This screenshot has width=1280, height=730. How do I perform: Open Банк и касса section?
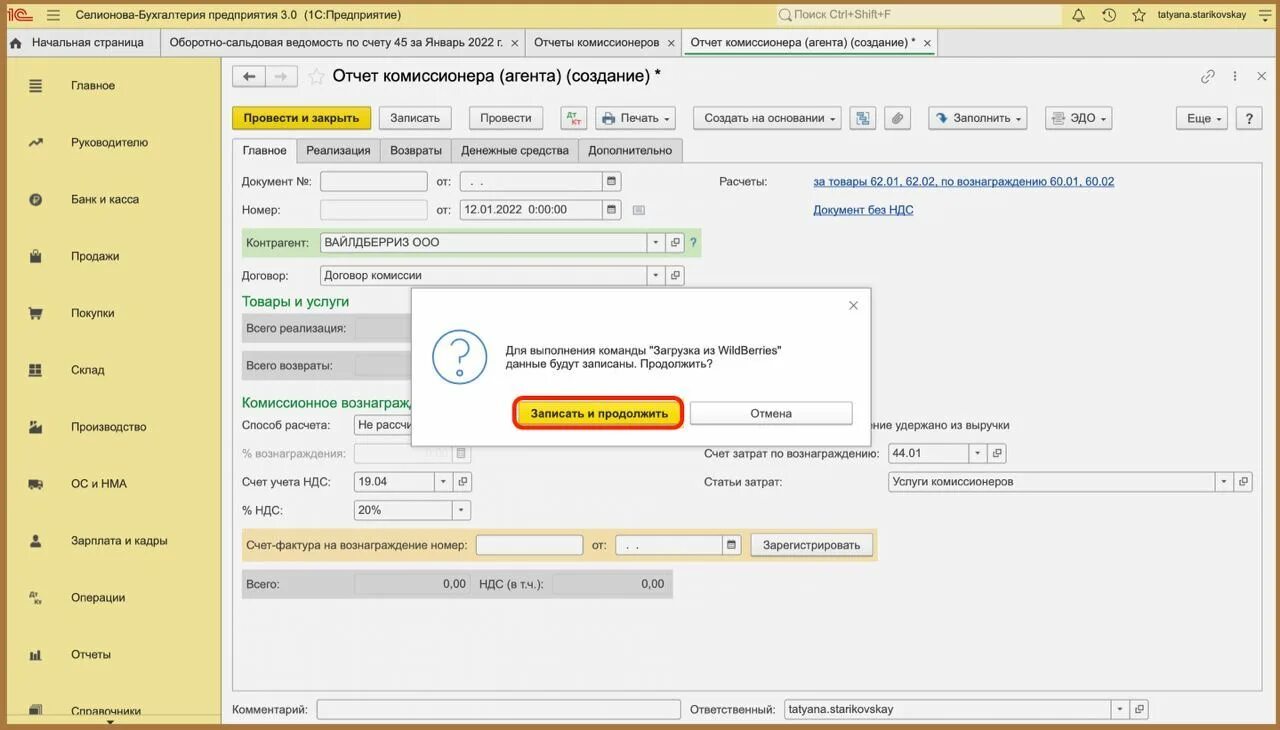point(104,200)
